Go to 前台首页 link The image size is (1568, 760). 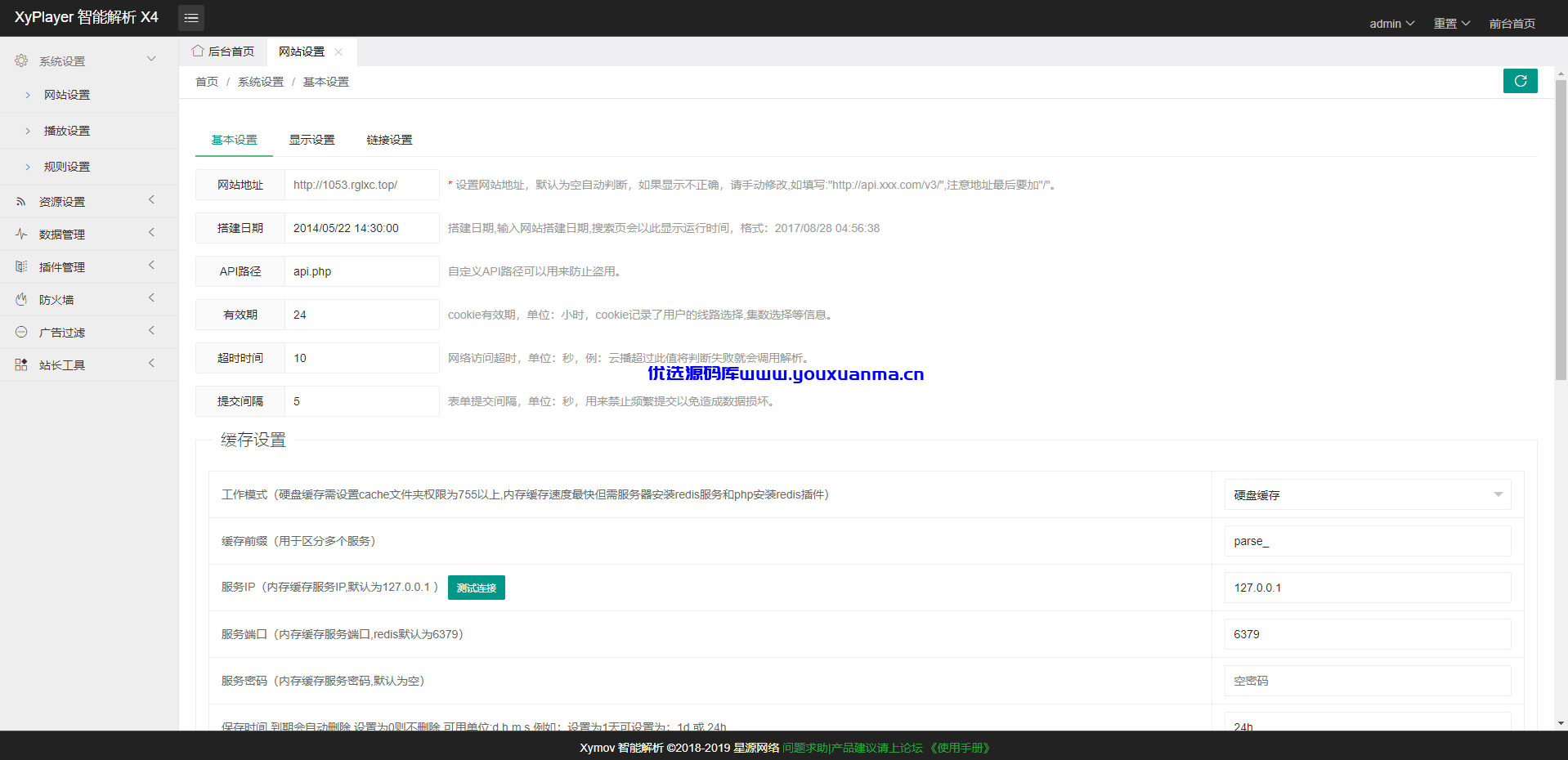[1512, 24]
